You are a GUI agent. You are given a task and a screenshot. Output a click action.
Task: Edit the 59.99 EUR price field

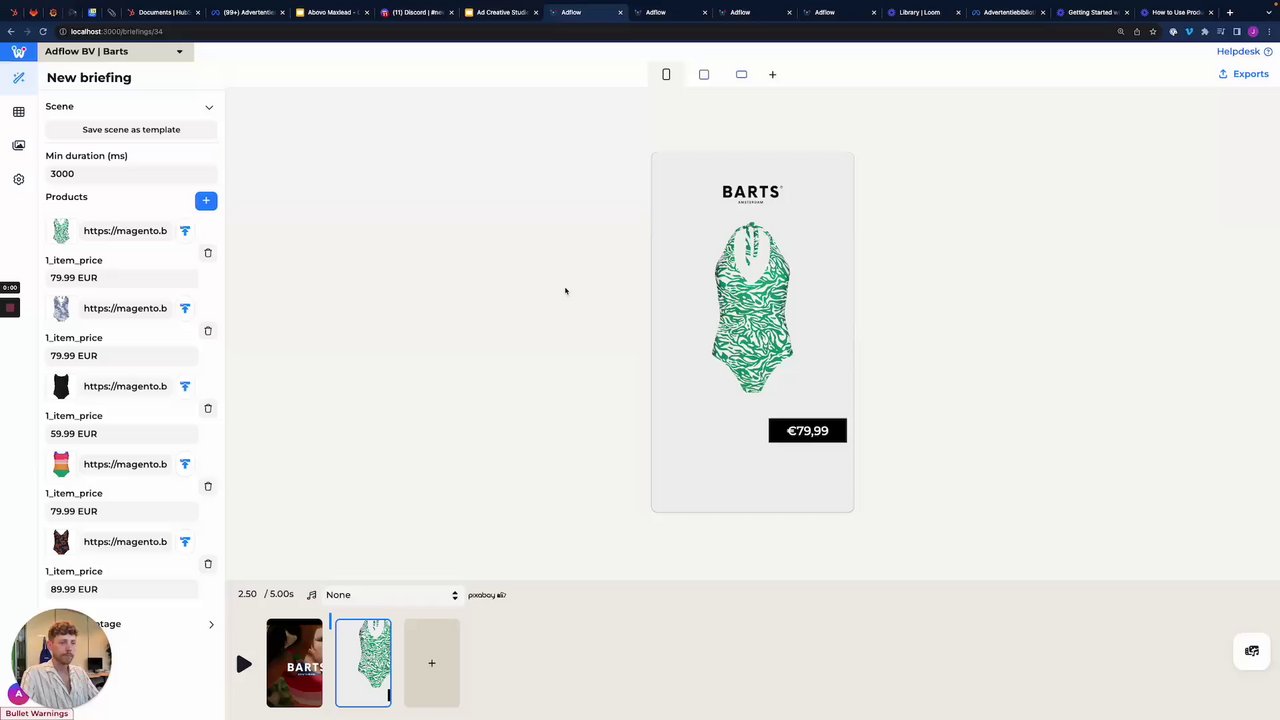coord(121,434)
